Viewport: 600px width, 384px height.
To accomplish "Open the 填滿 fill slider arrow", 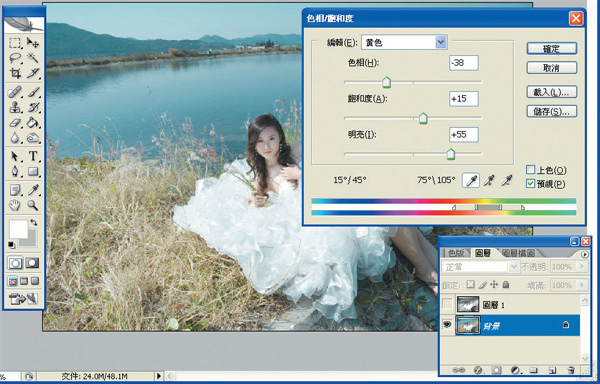I will tap(582, 285).
